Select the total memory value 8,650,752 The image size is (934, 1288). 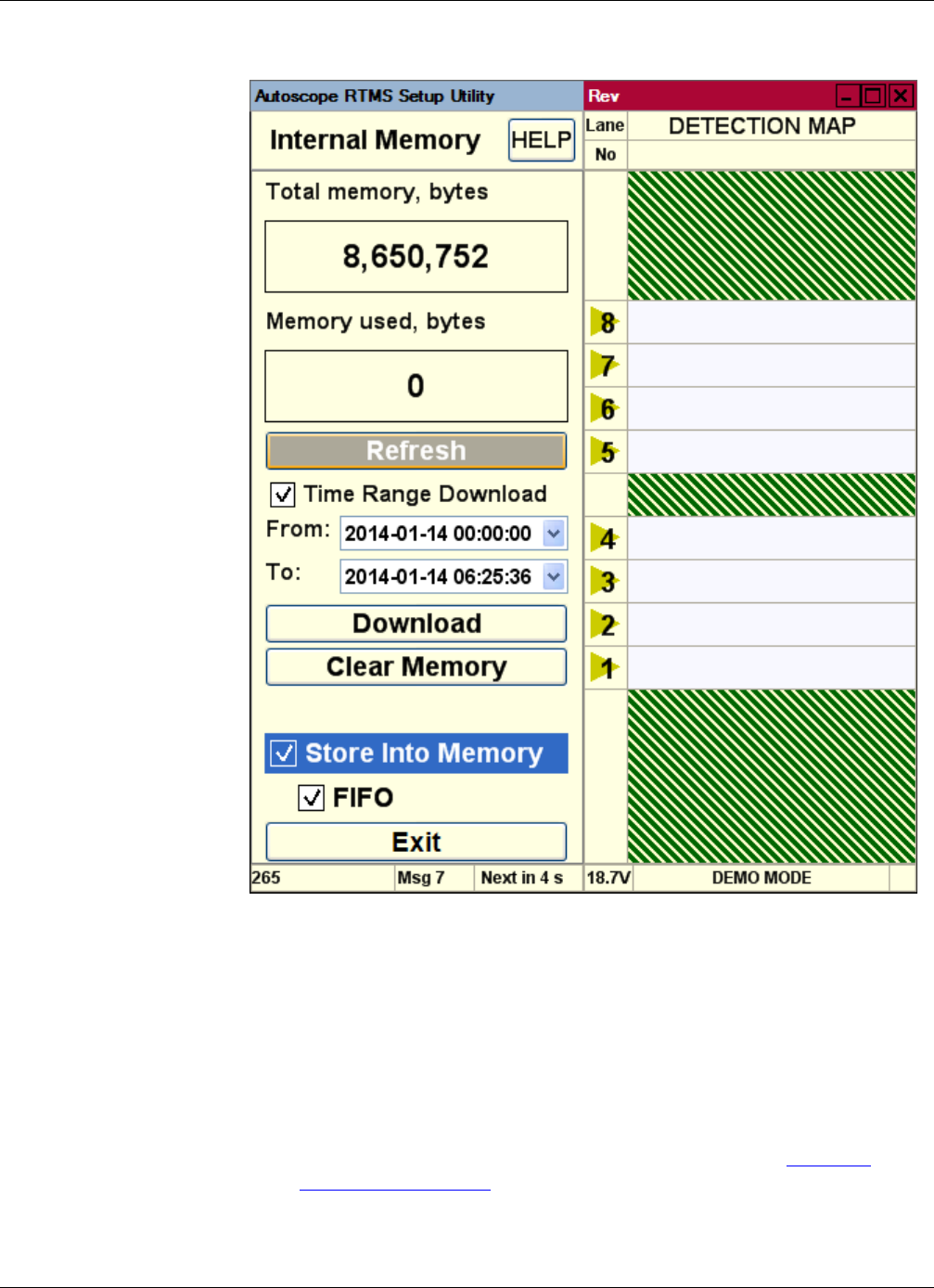[x=416, y=256]
